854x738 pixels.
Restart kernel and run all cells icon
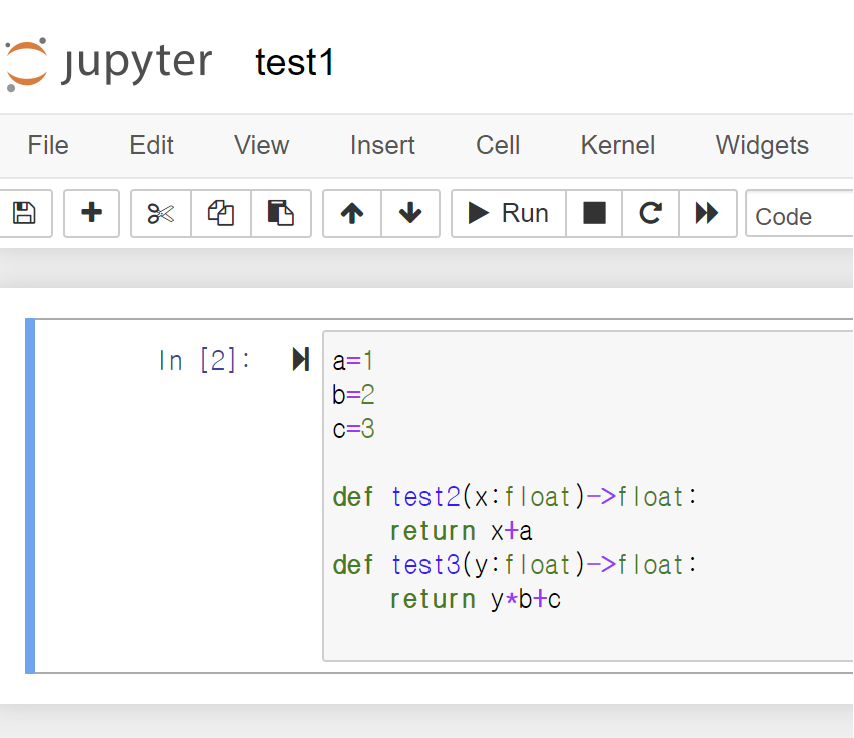[x=707, y=213]
